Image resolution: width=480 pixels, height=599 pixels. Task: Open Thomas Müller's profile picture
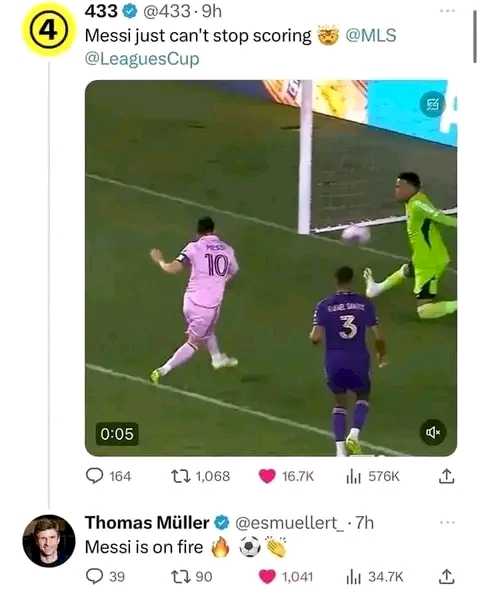tap(49, 541)
